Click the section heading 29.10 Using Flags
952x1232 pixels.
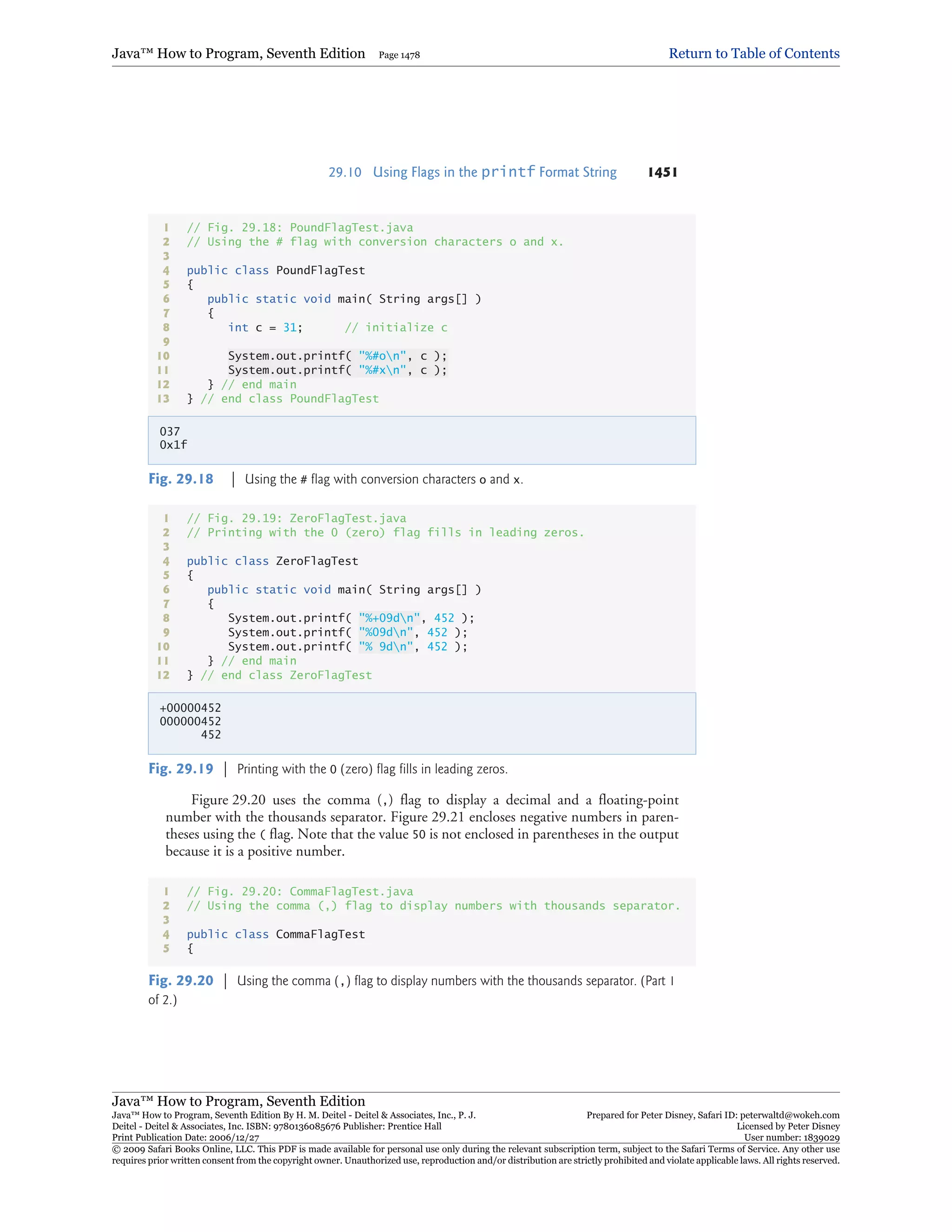click(x=472, y=172)
